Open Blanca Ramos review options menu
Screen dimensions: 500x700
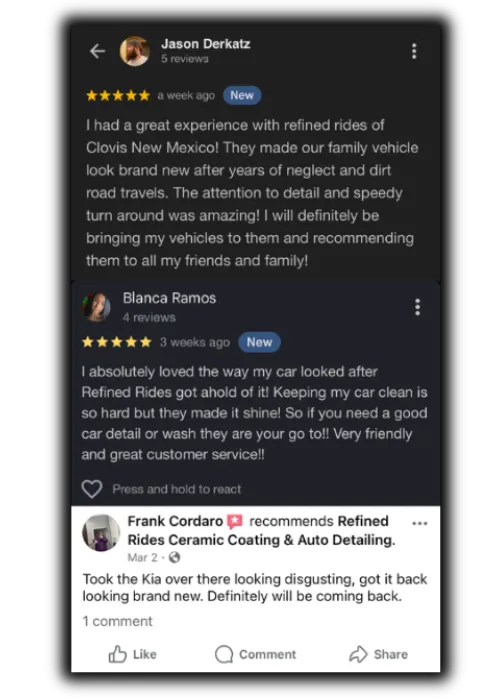pyautogui.click(x=417, y=307)
